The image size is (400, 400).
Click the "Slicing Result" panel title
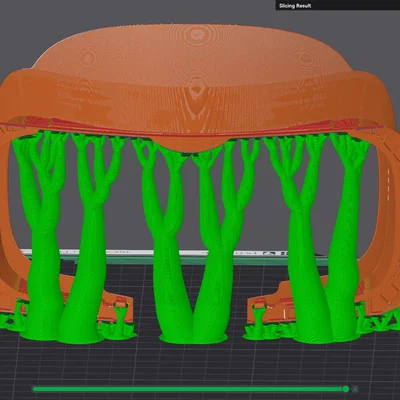pos(295,6)
